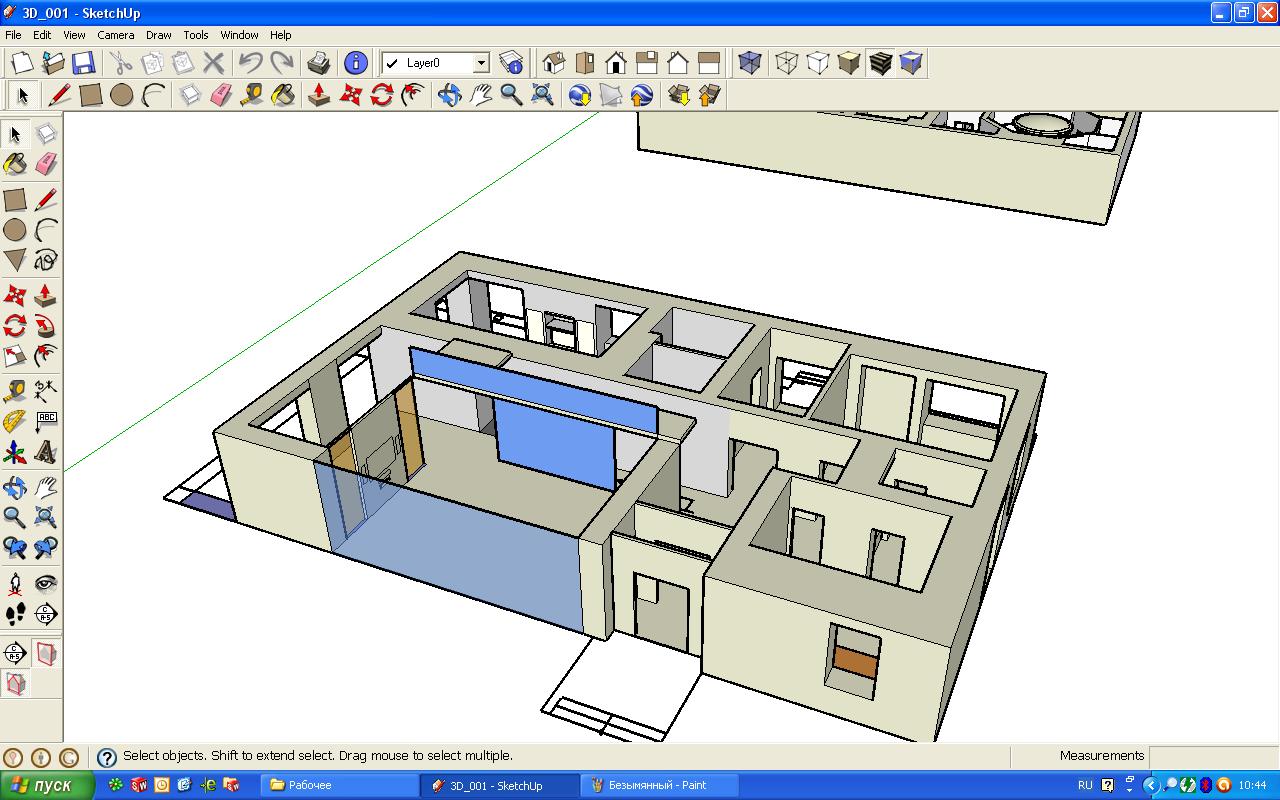The height and width of the screenshot is (800, 1280).
Task: Switch to Front view house icon
Action: (615, 63)
